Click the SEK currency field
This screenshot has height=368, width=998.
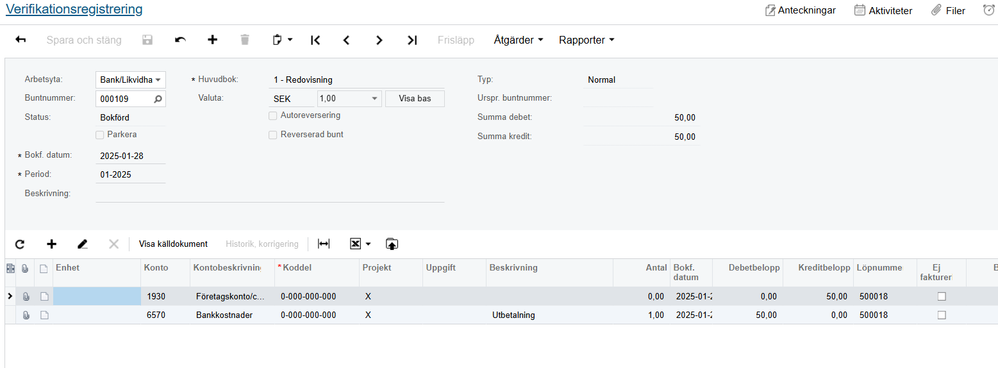coord(292,99)
